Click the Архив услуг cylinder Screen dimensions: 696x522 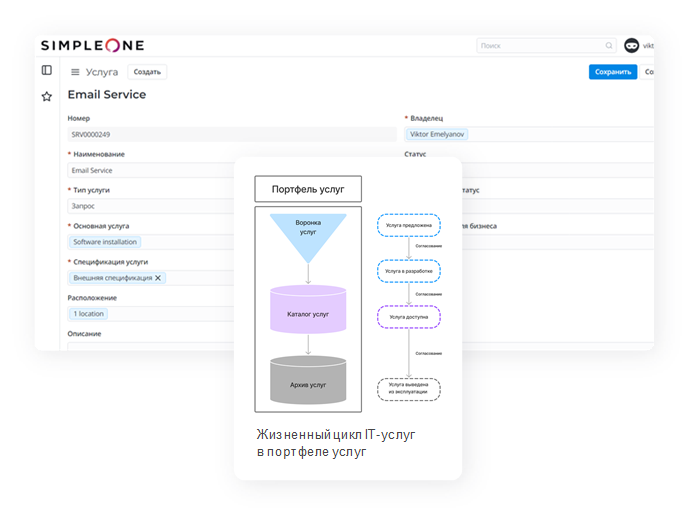308,380
